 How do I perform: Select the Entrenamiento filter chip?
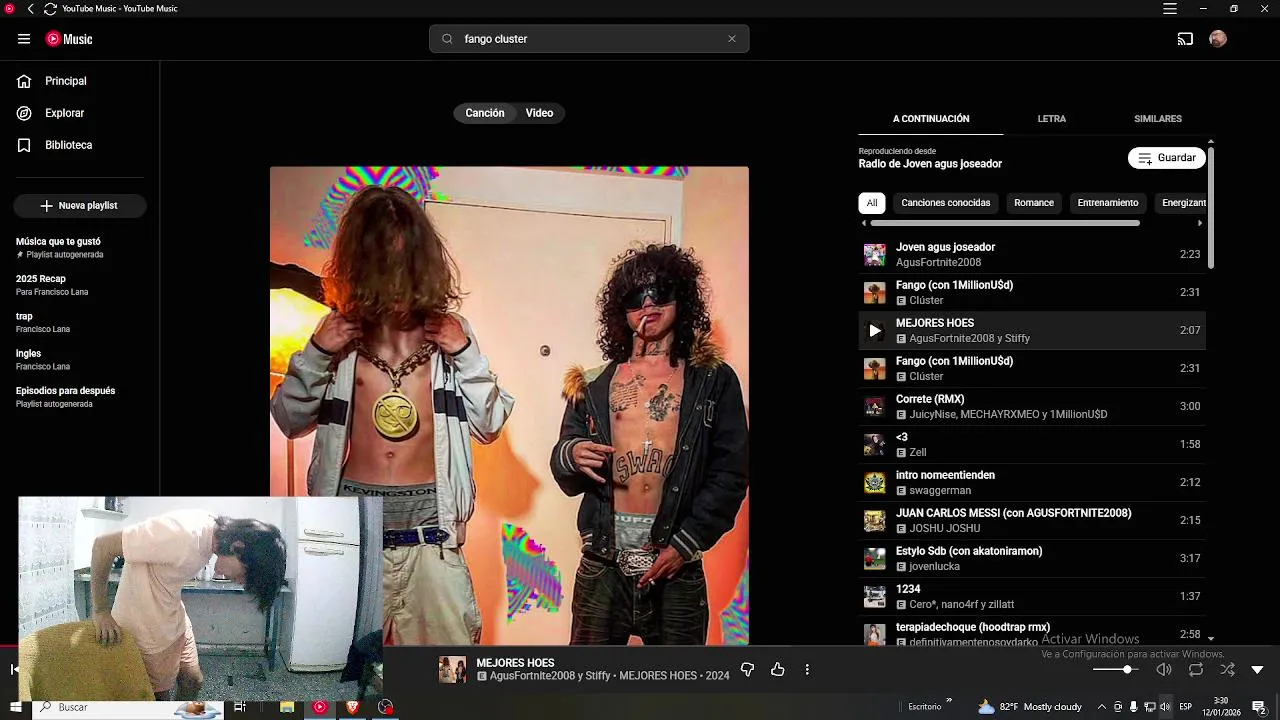(1108, 203)
